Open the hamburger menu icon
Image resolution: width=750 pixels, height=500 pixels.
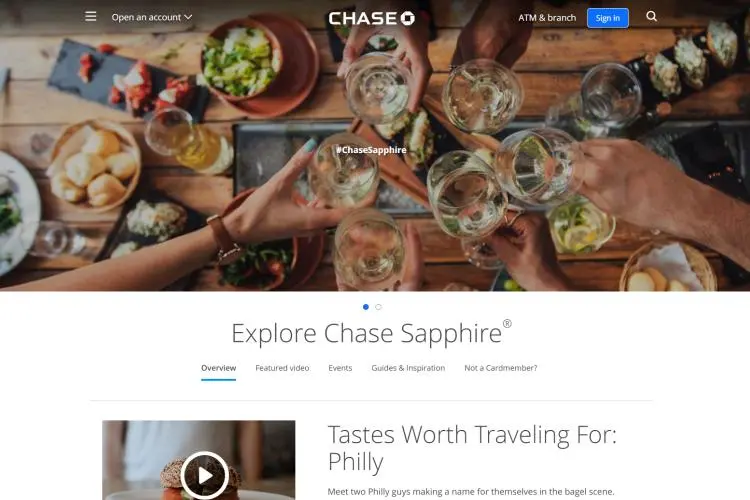pos(90,17)
